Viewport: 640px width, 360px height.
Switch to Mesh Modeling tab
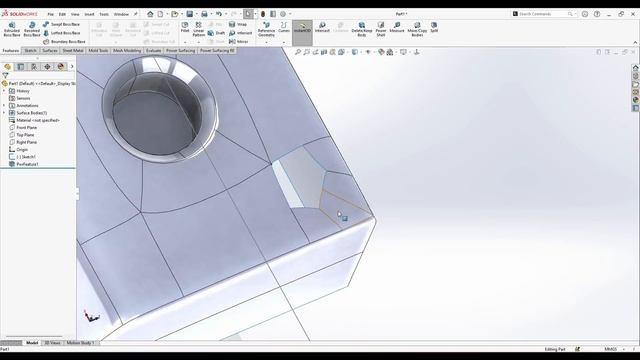pyautogui.click(x=127, y=51)
